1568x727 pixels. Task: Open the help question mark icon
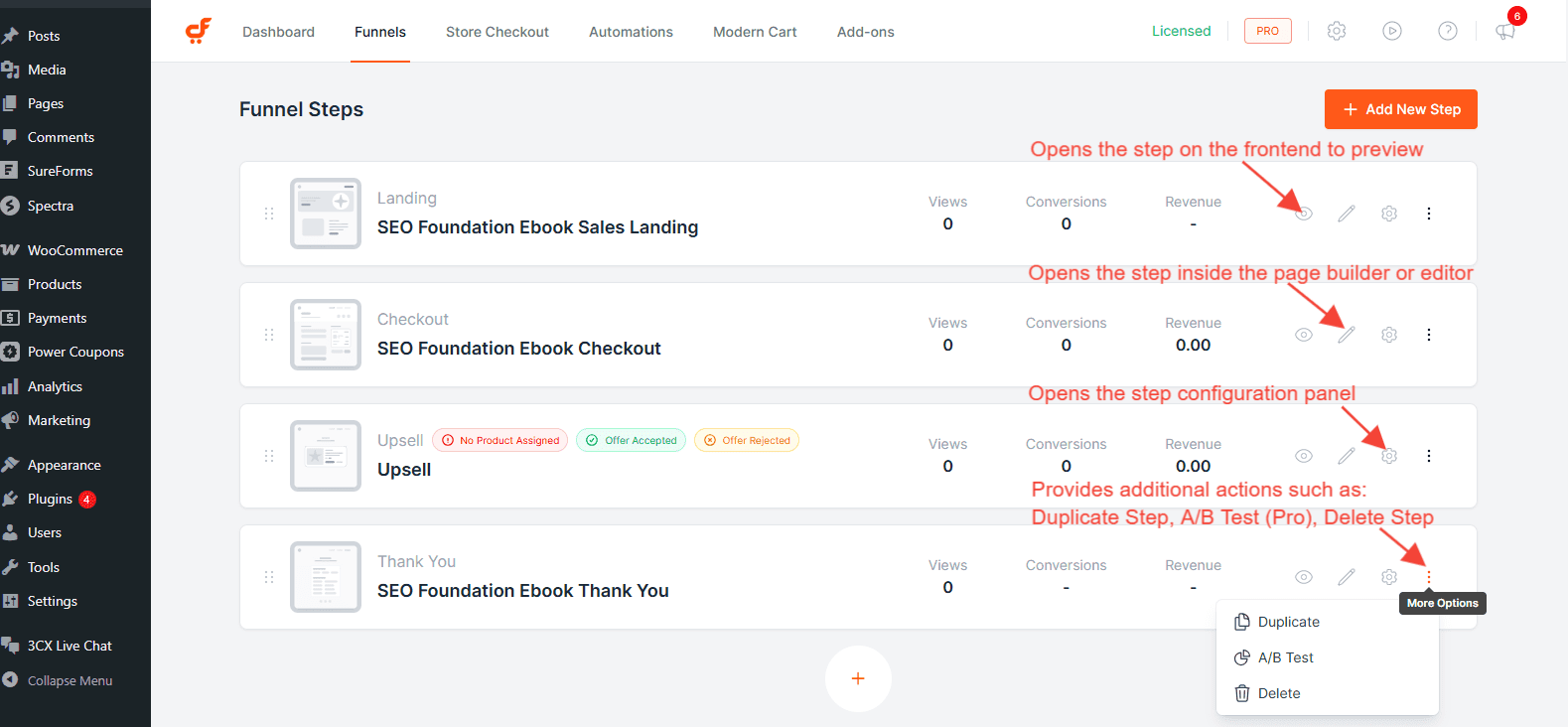click(x=1448, y=31)
